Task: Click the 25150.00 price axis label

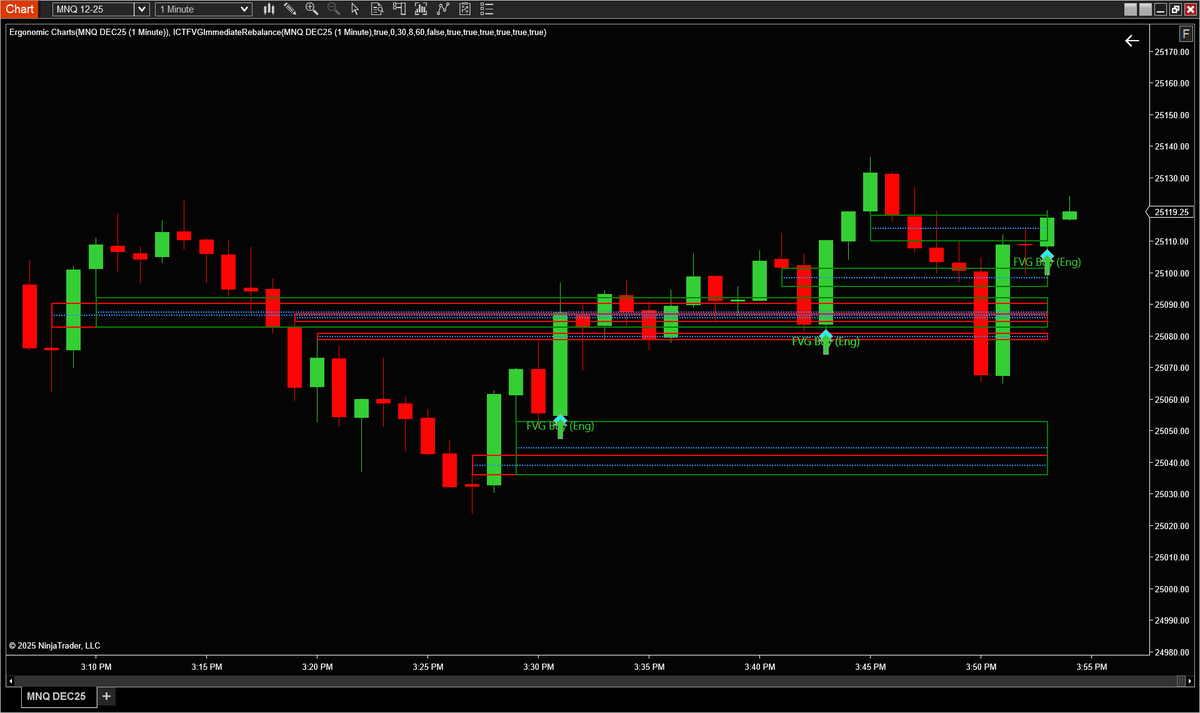Action: tap(1171, 115)
